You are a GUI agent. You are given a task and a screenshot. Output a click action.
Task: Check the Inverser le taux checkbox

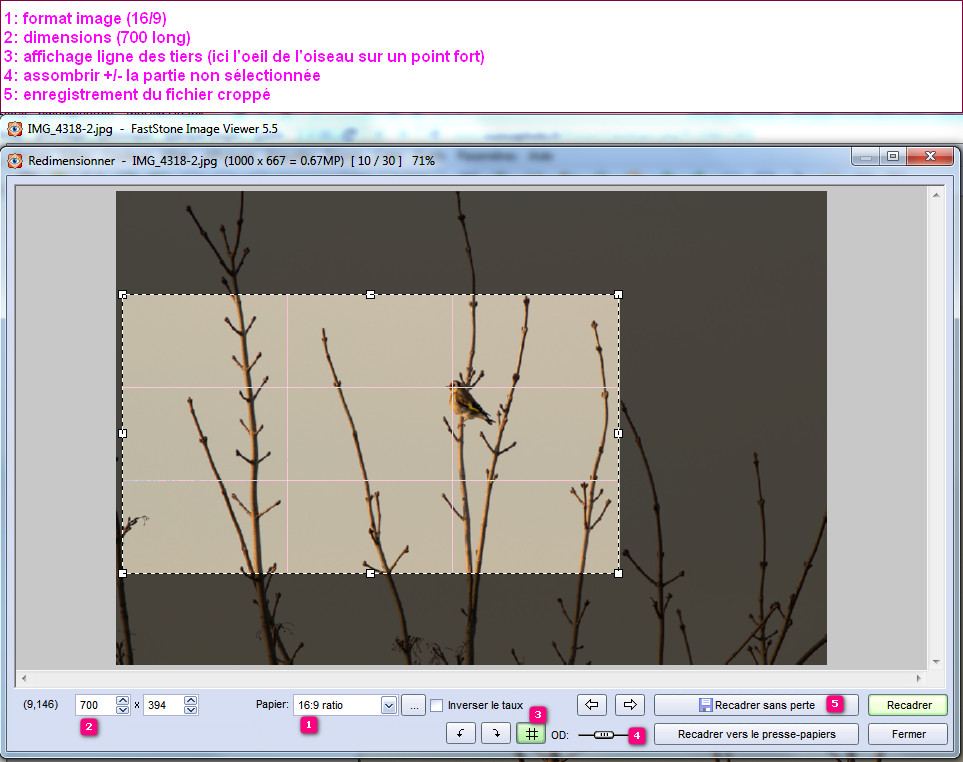pos(437,706)
